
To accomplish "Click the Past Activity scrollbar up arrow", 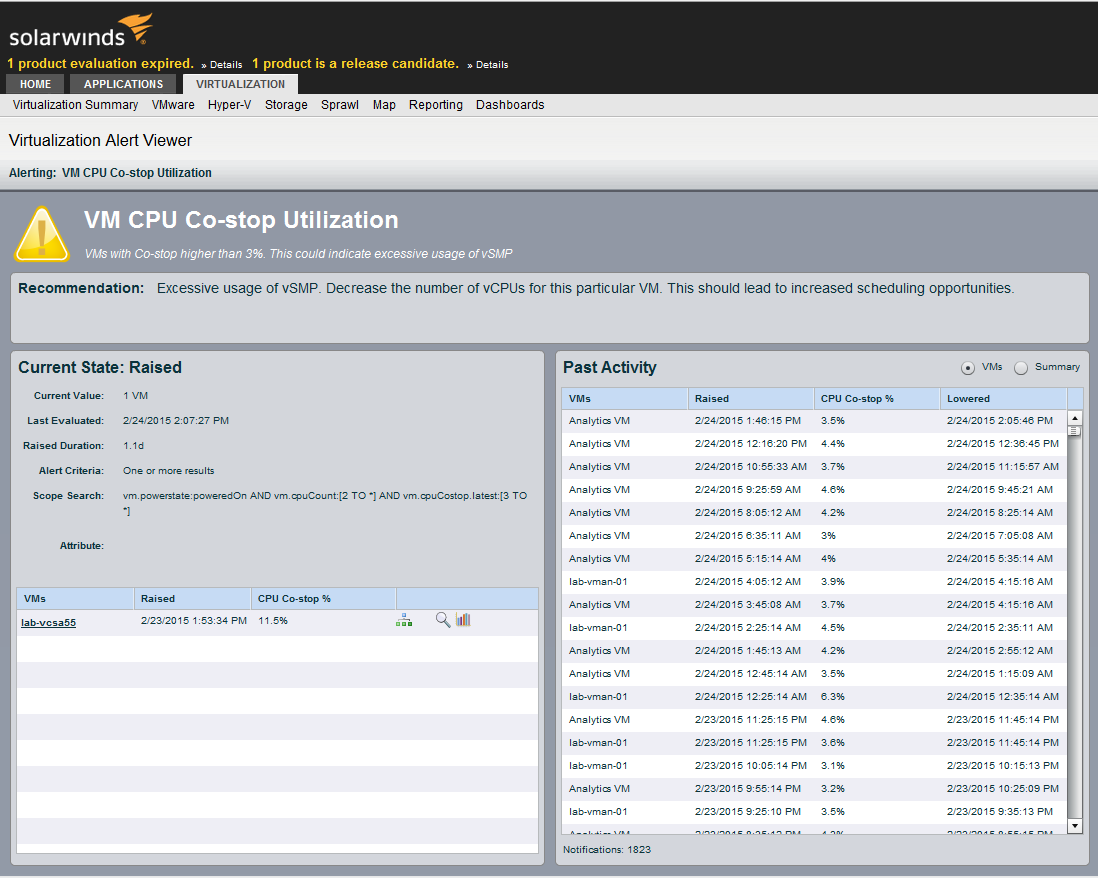I will [x=1075, y=418].
